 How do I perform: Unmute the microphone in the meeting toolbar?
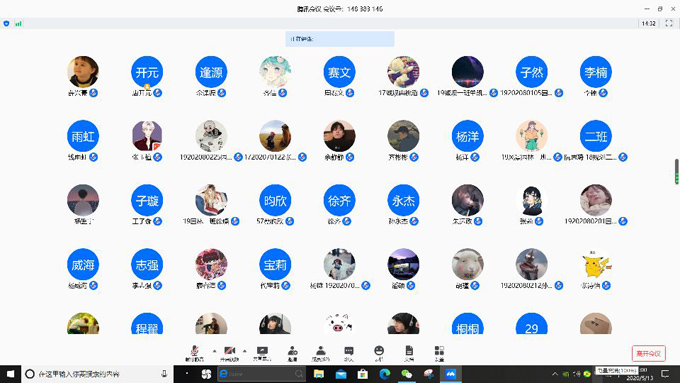point(195,353)
